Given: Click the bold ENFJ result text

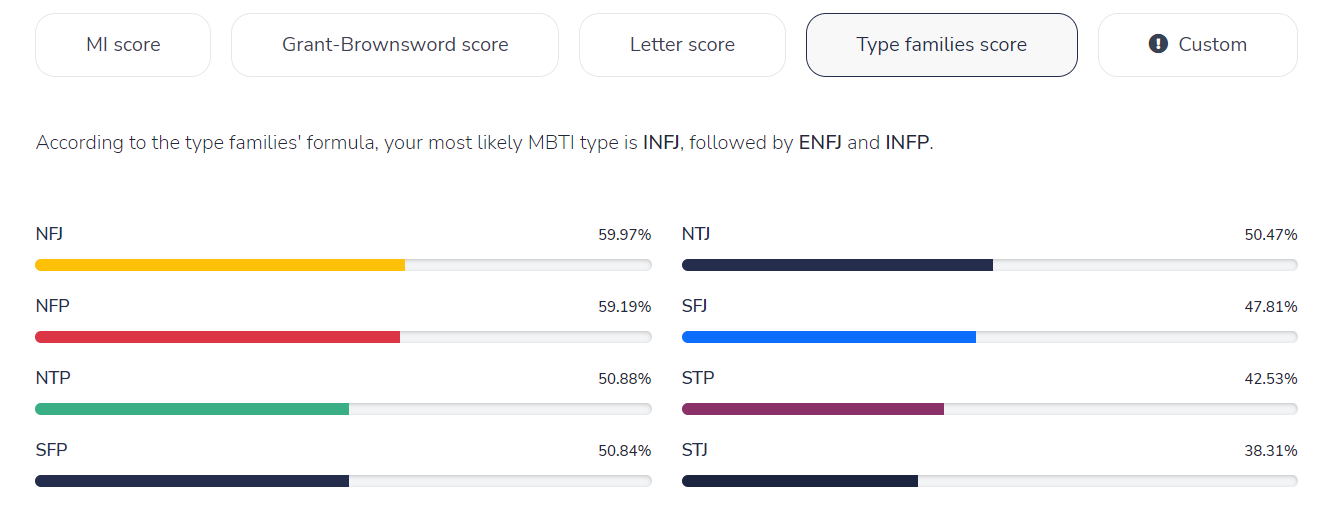Looking at the screenshot, I should click(x=820, y=143).
